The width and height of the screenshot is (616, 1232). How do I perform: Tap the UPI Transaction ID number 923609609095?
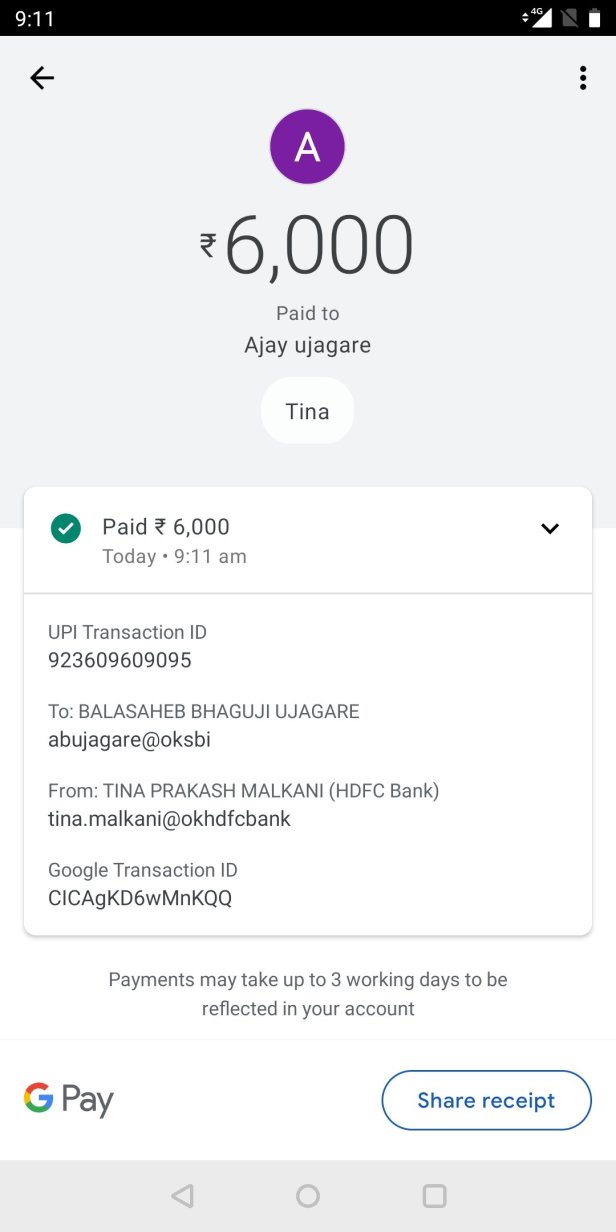[x=120, y=660]
